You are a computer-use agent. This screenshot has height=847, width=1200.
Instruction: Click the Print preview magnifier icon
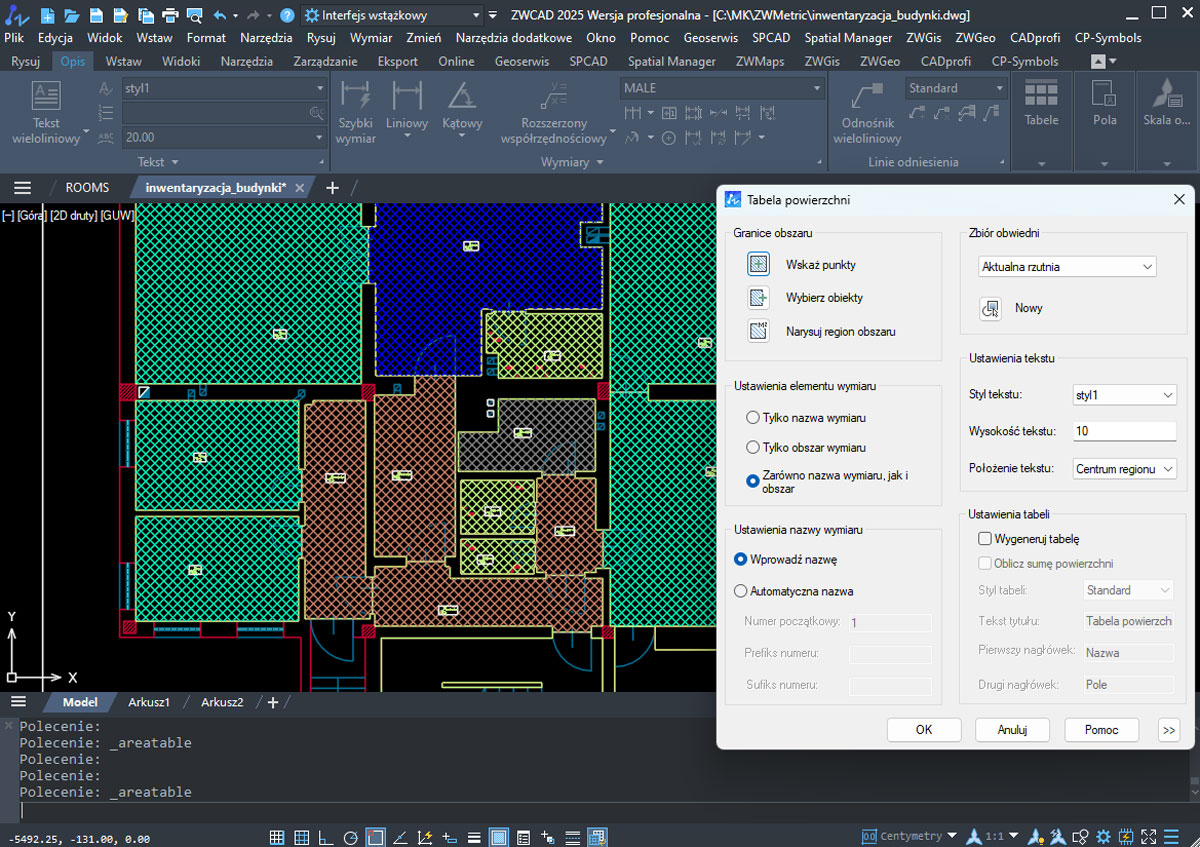[x=194, y=15]
